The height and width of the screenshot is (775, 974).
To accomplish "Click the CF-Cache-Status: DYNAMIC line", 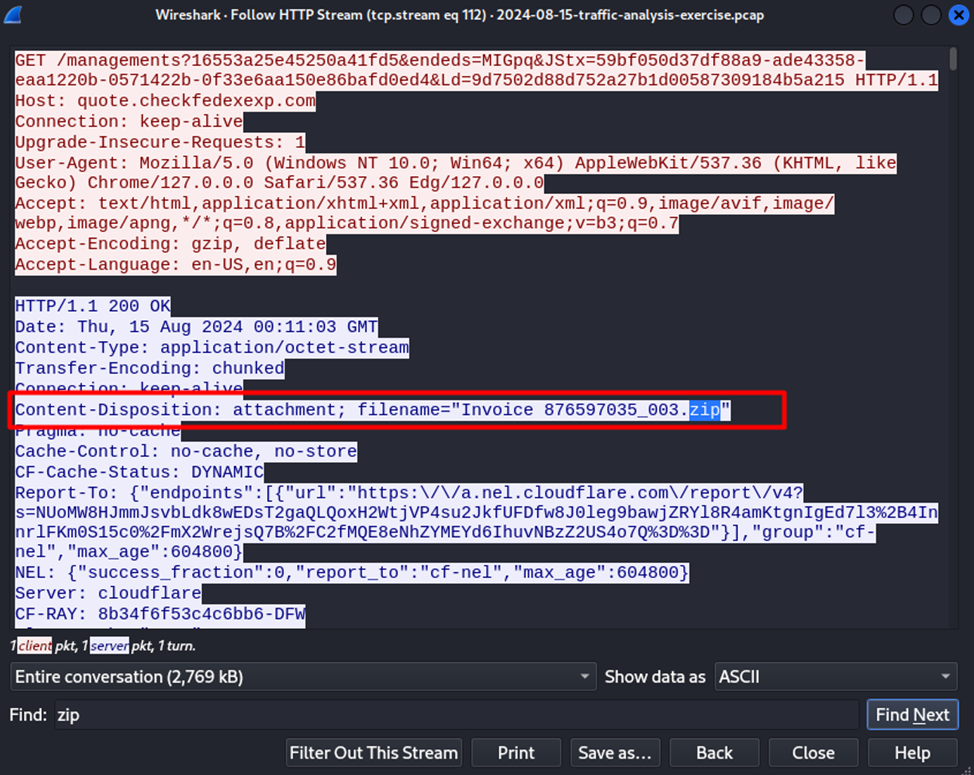I will click(139, 473).
